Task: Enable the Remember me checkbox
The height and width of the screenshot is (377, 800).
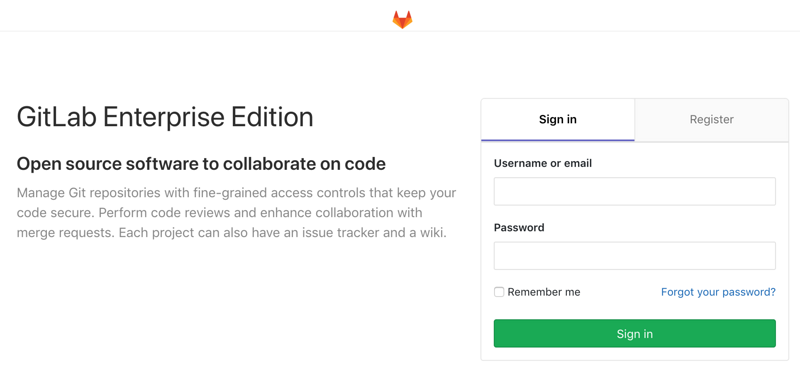Action: click(x=499, y=292)
